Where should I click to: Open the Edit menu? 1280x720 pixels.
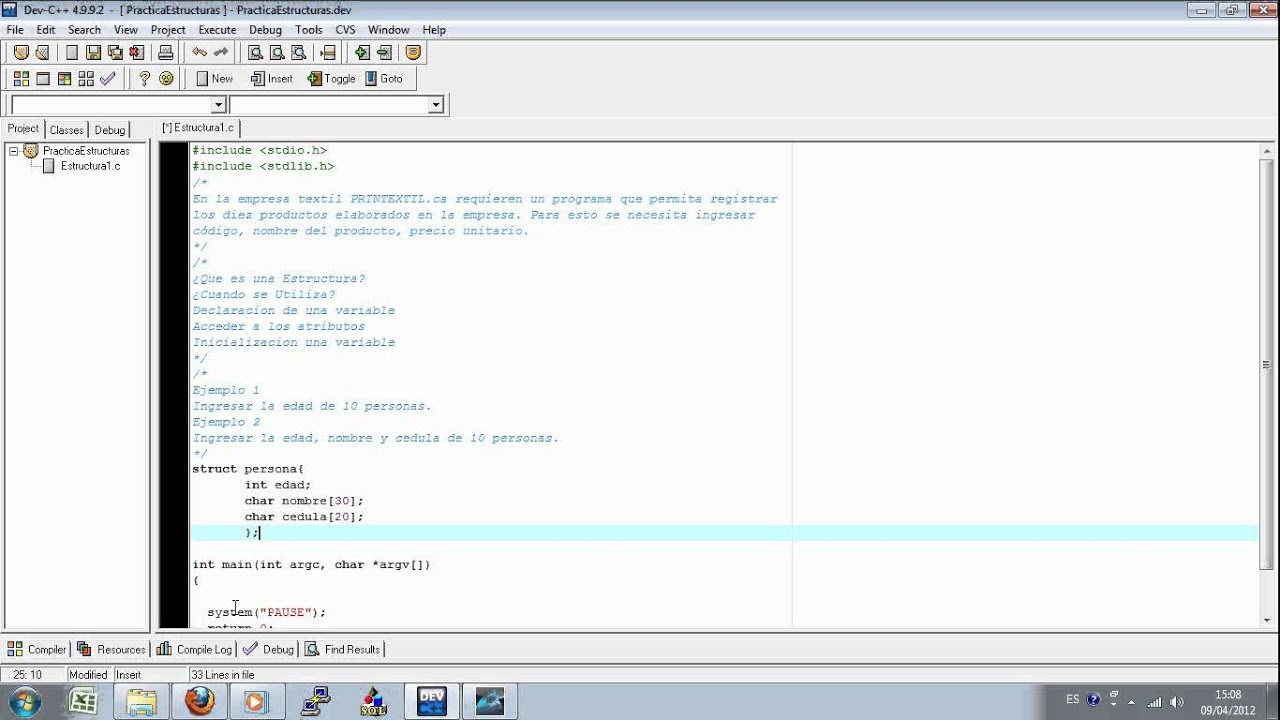pos(46,30)
